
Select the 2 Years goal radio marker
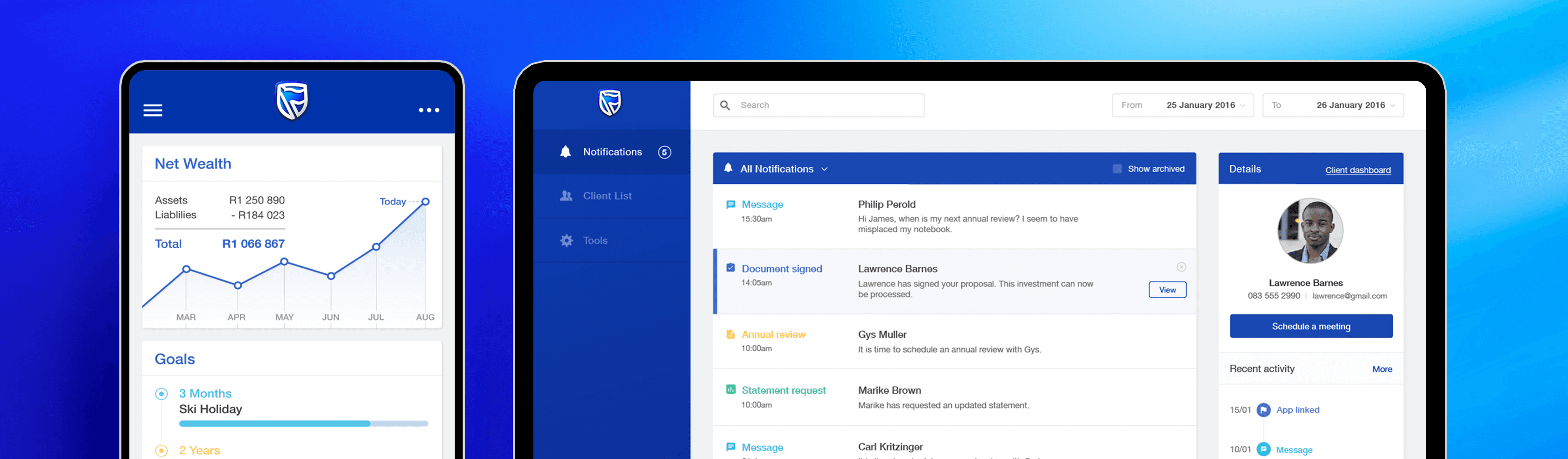(161, 451)
